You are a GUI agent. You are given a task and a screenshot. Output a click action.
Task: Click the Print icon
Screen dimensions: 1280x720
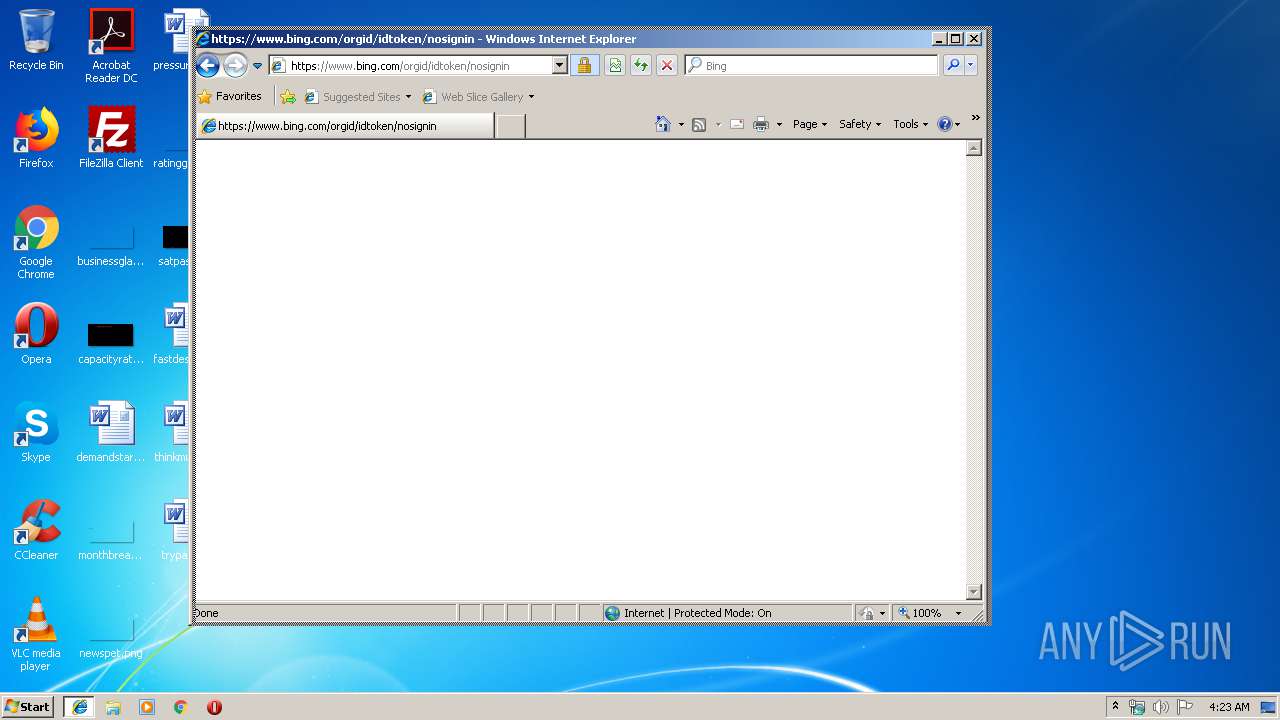(761, 125)
